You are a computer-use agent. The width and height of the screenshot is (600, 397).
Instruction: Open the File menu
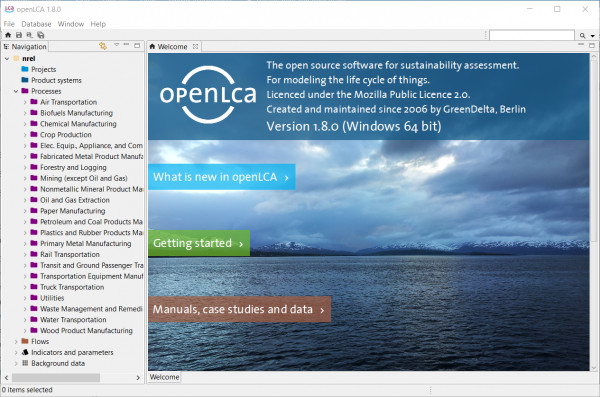point(9,24)
